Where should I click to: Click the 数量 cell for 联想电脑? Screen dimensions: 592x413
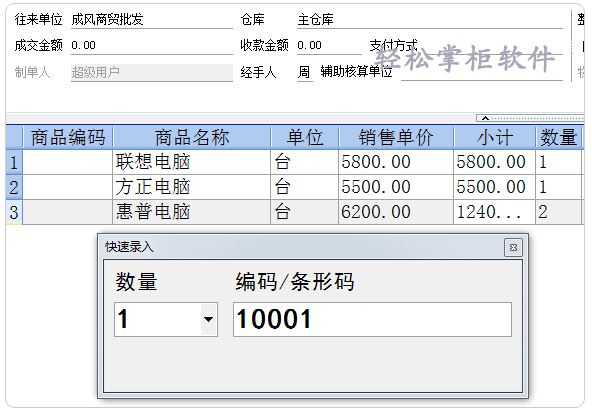(x=558, y=162)
